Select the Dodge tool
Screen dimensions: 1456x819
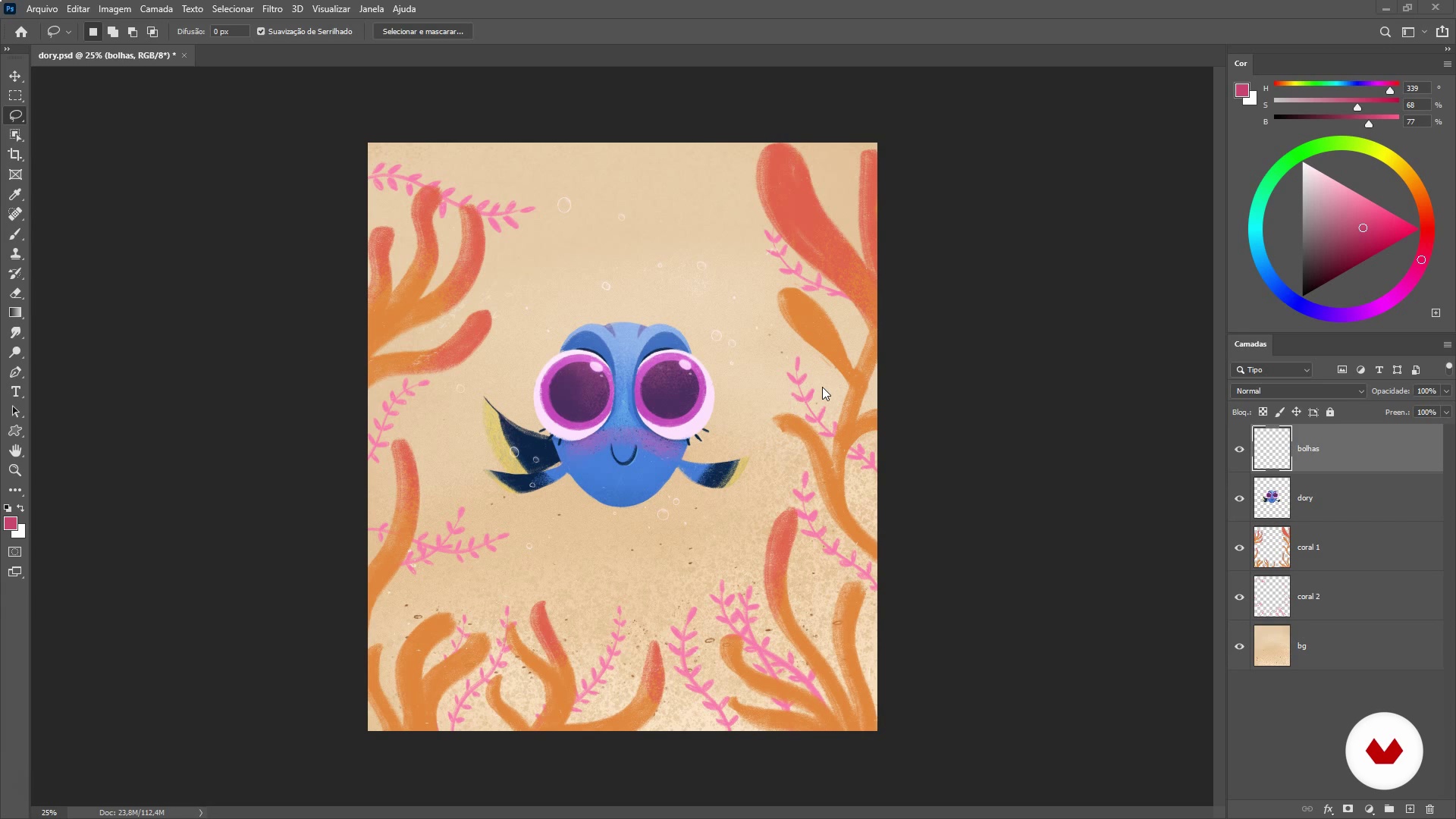tap(15, 353)
